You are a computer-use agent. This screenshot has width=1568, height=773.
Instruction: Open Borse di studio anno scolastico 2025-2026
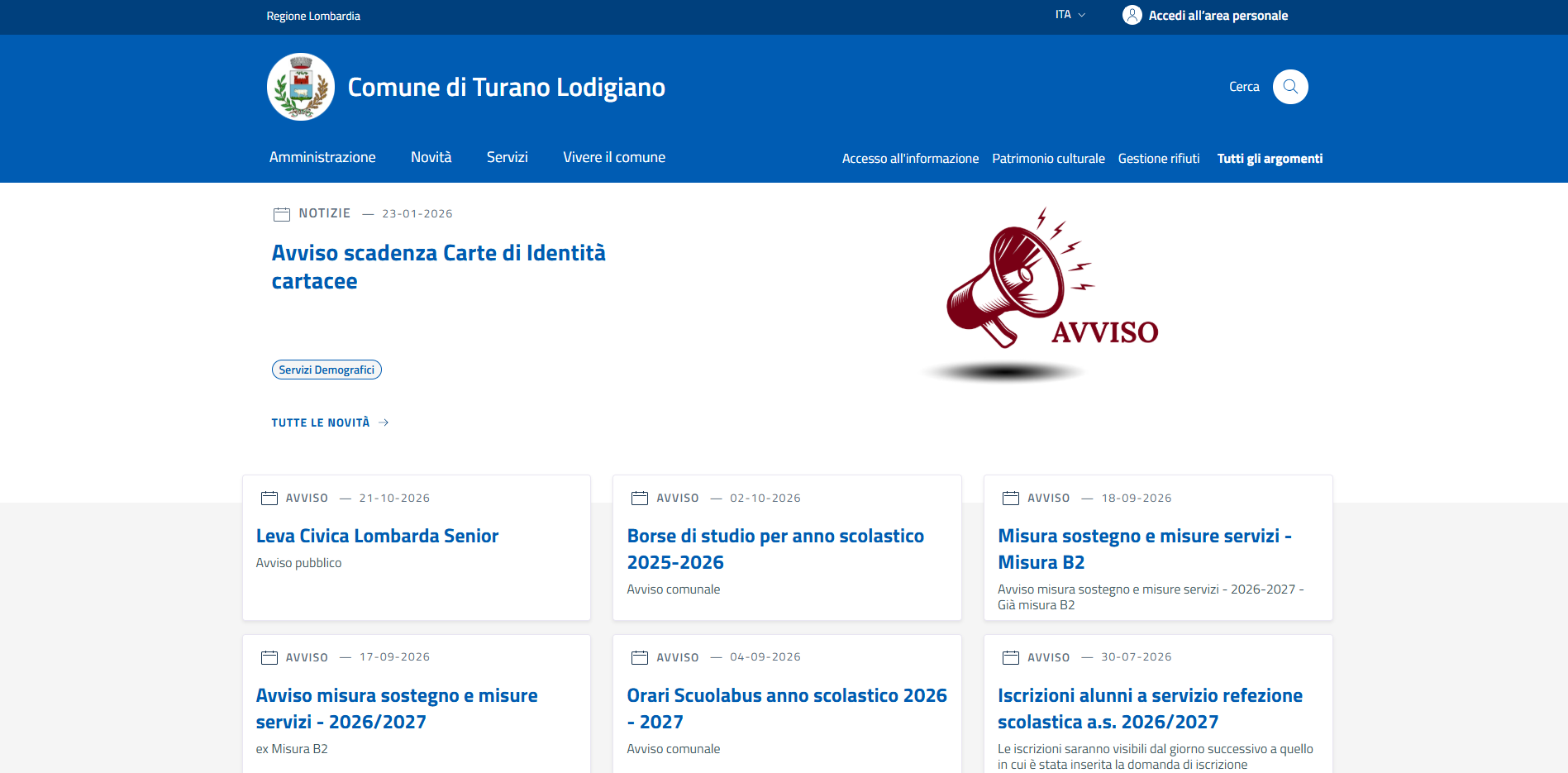[x=775, y=549]
